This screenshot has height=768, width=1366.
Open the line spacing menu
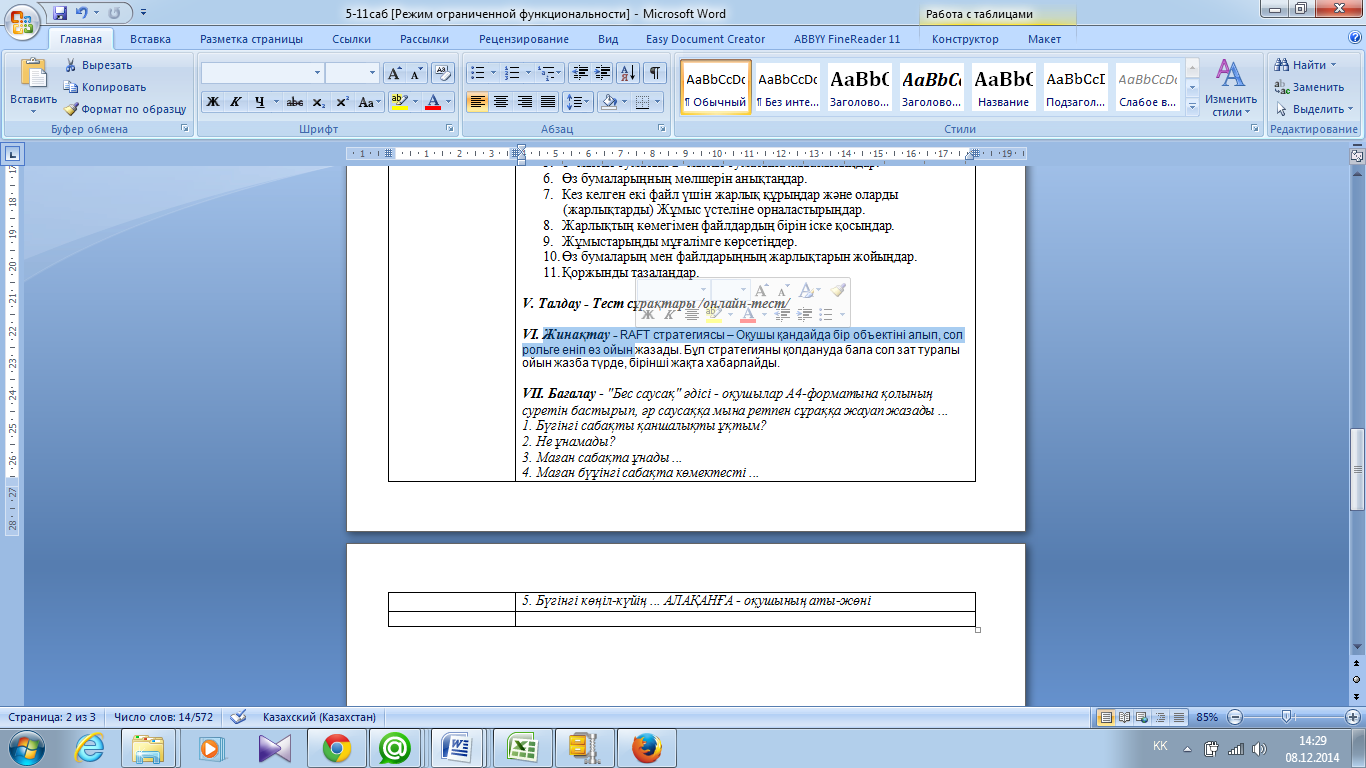(577, 102)
